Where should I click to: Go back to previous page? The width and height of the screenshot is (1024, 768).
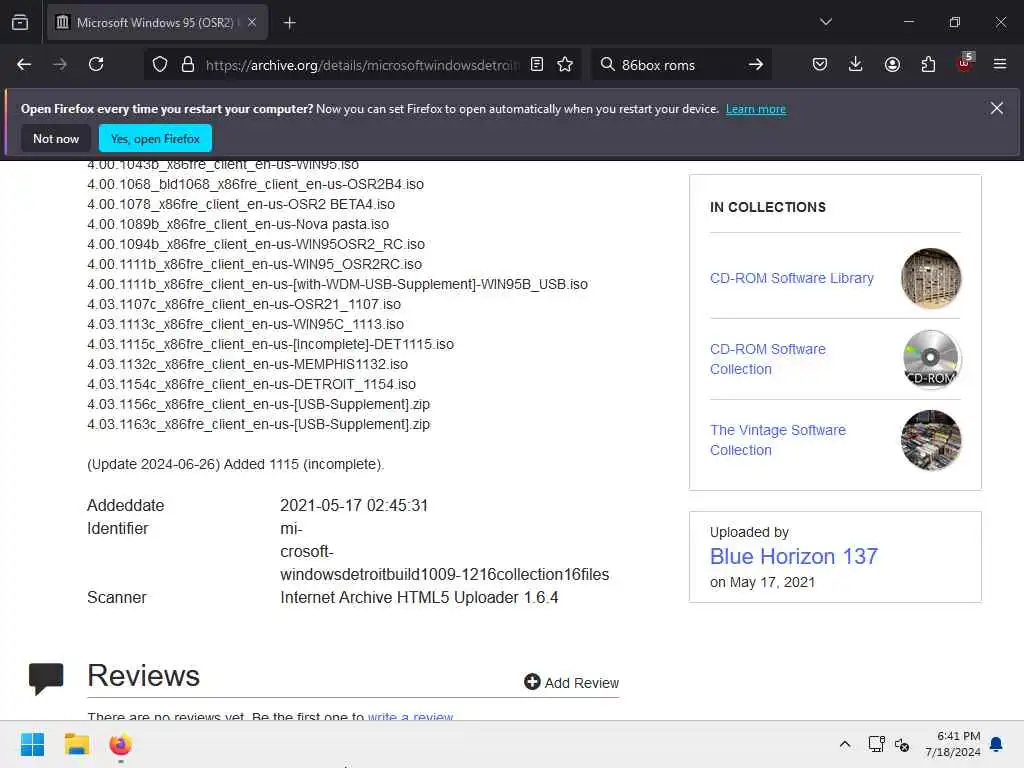pos(24,64)
